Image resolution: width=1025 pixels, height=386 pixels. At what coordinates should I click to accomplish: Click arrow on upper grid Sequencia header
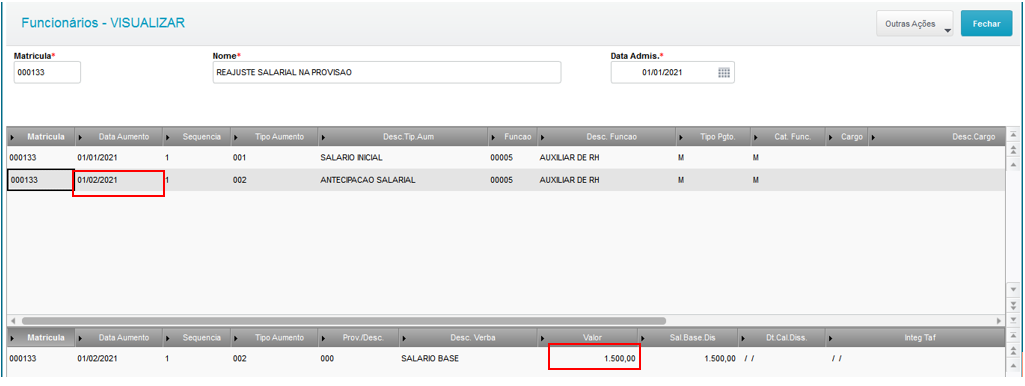(169, 137)
